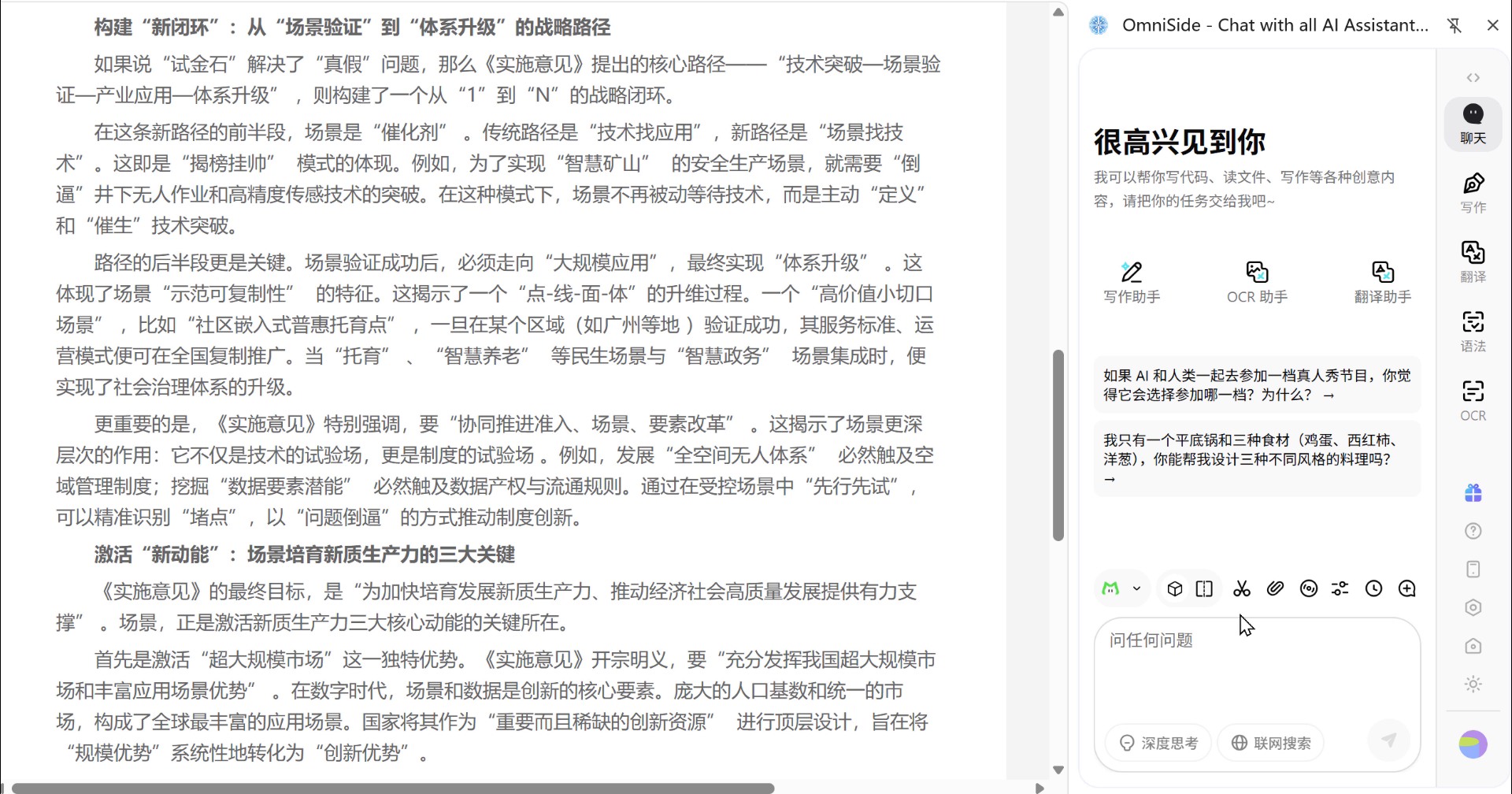Toggle 联网搜索 web search option

(x=1271, y=743)
